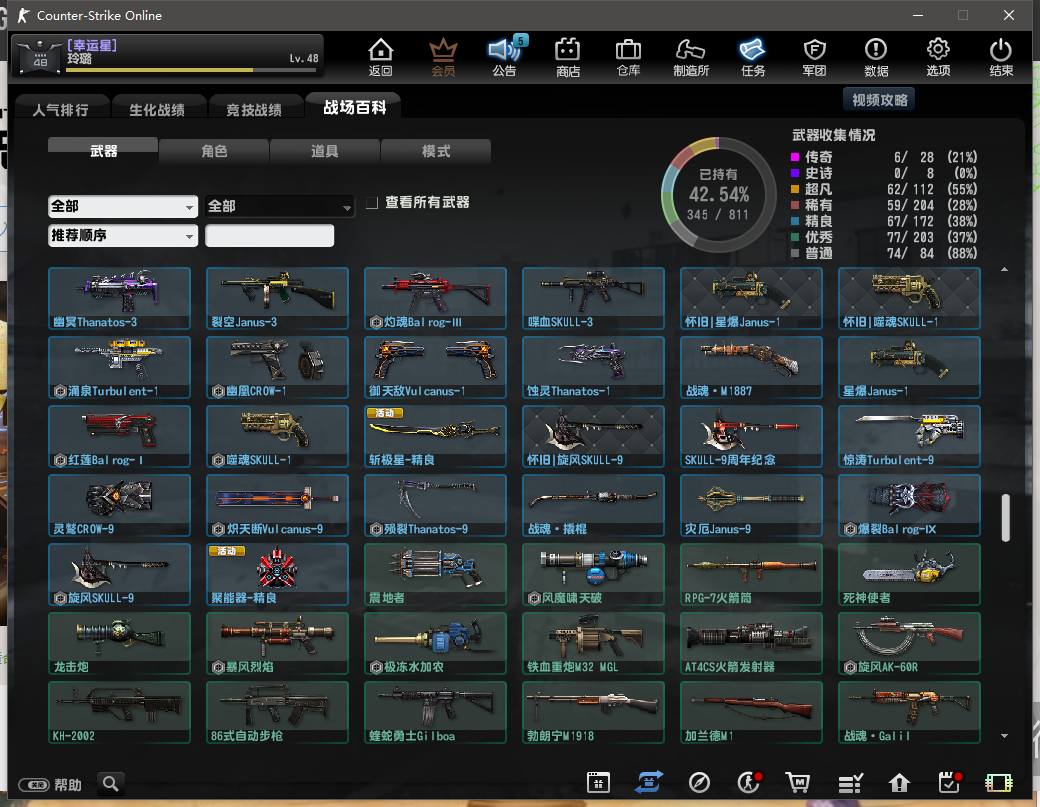
Task: Click the player level 48 badge
Action: point(40,56)
